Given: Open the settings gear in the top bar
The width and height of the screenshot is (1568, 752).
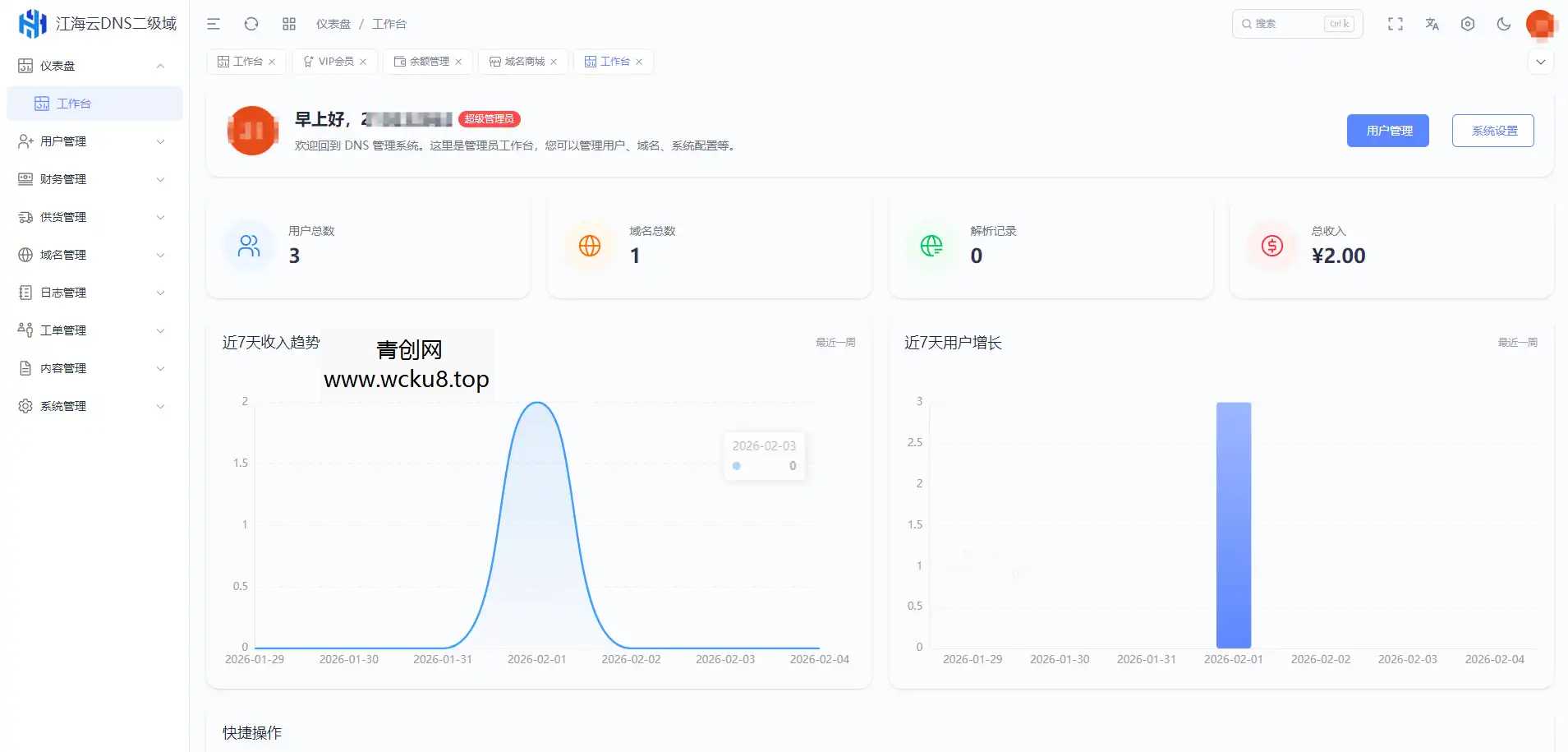Looking at the screenshot, I should click(1468, 24).
